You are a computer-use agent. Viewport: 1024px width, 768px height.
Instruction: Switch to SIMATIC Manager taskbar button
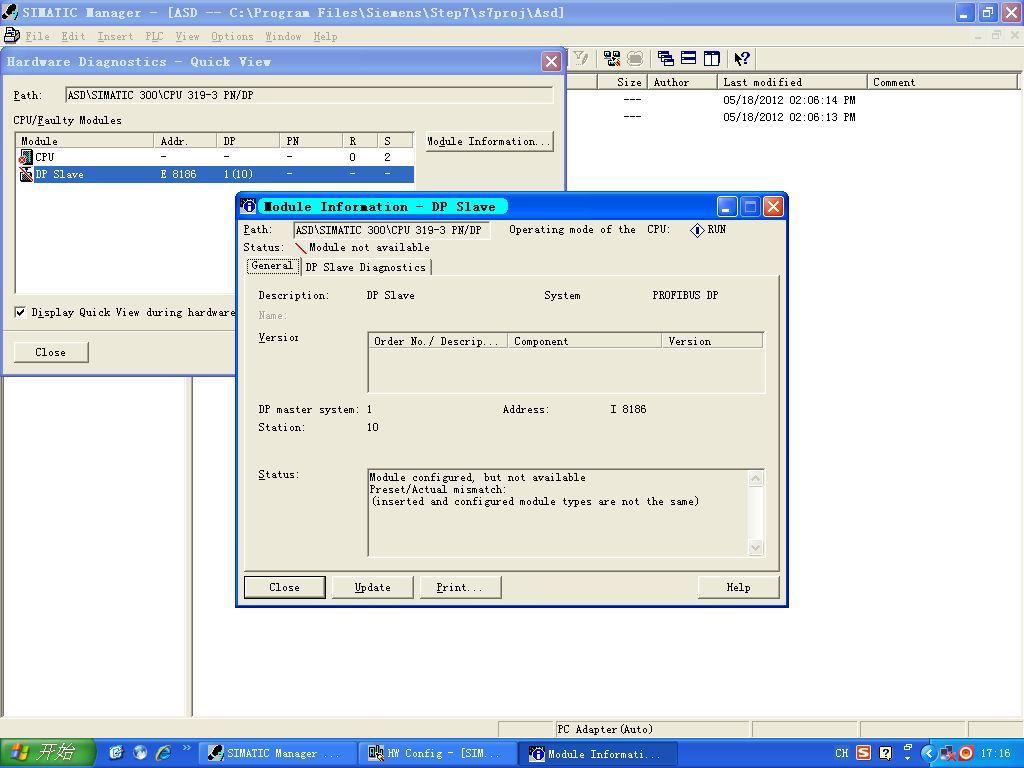coord(276,753)
